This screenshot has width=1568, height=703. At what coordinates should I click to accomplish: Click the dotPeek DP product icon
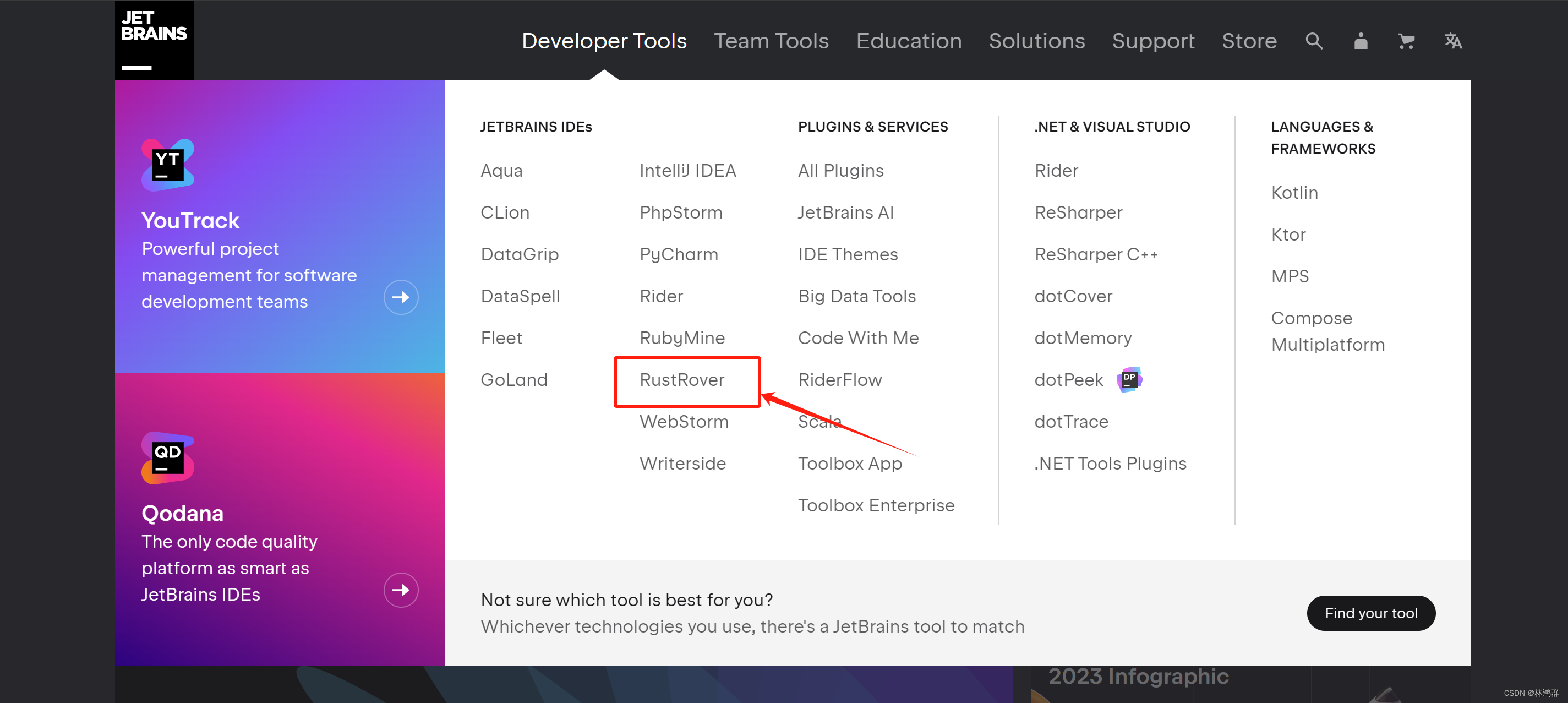click(1129, 379)
